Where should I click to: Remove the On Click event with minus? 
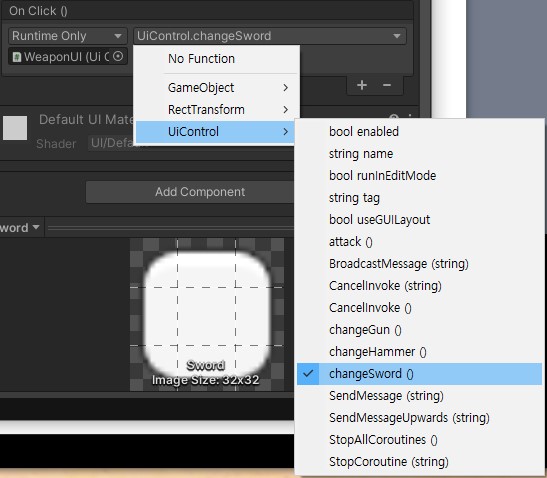pyautogui.click(x=387, y=85)
